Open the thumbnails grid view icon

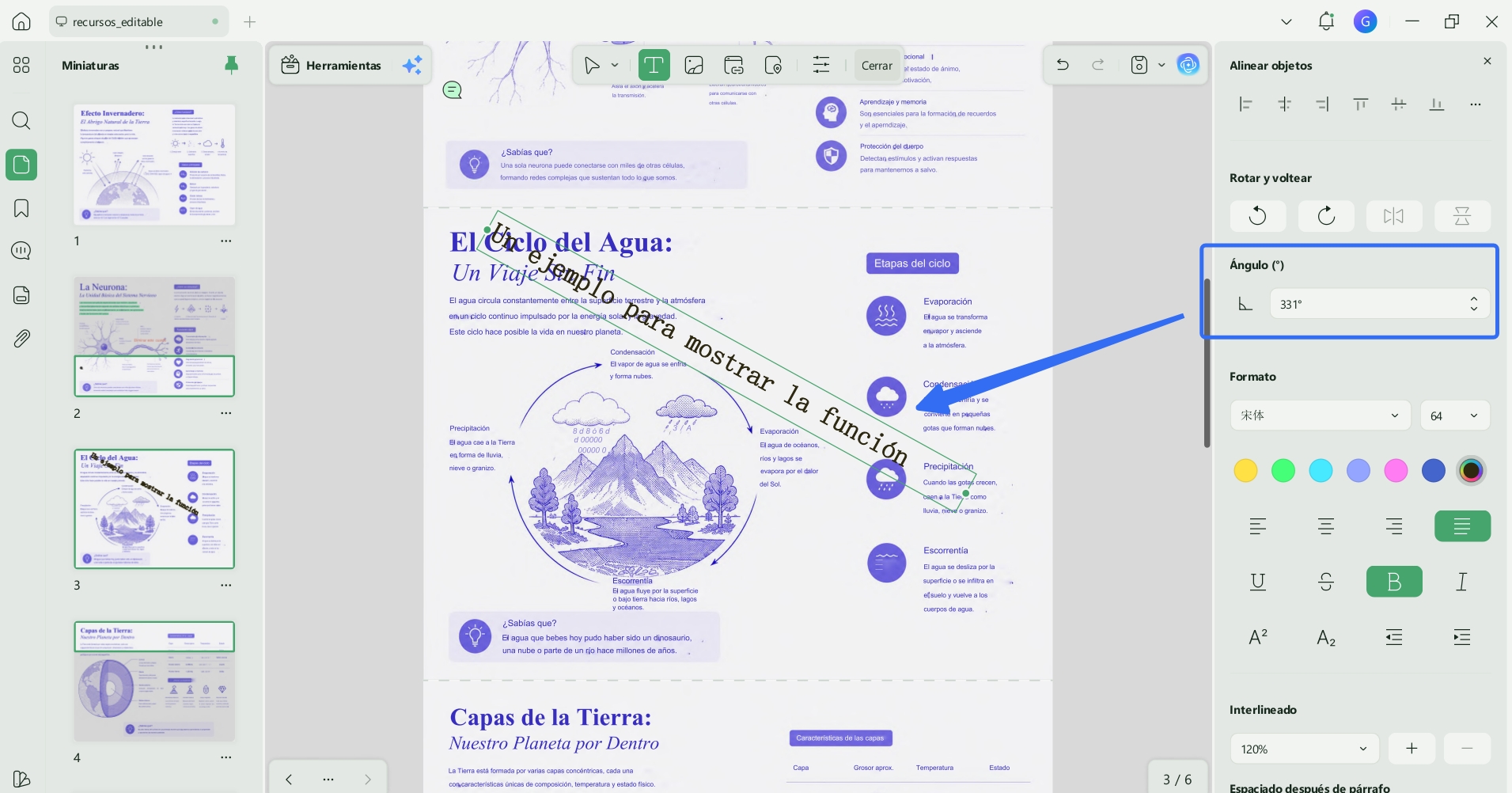pos(21,65)
